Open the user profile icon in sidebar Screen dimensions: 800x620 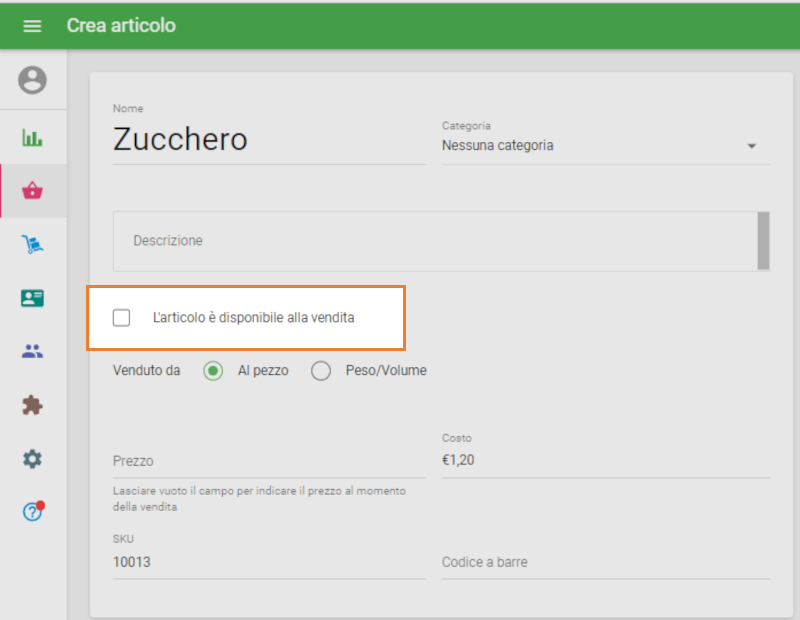(x=33, y=81)
